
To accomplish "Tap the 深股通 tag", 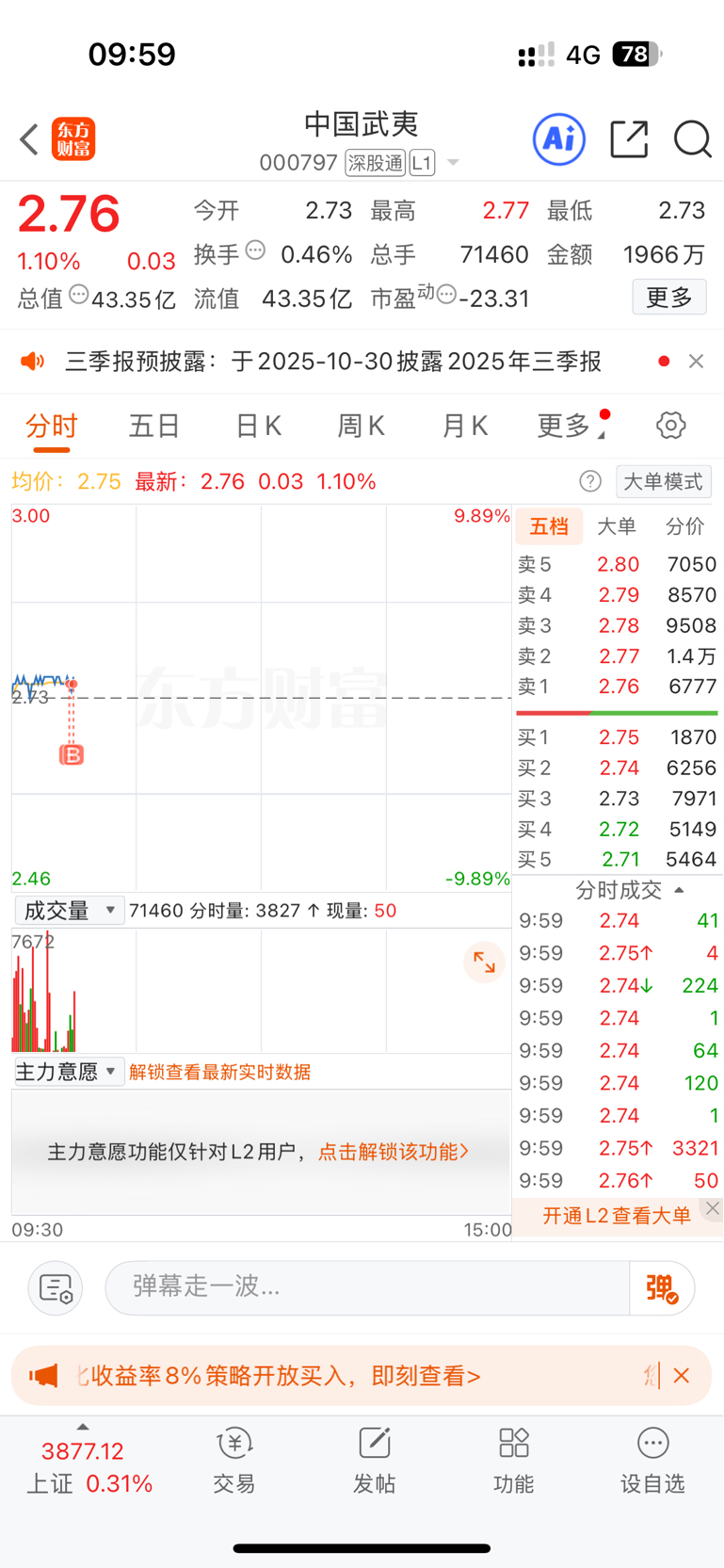I will click(x=375, y=163).
